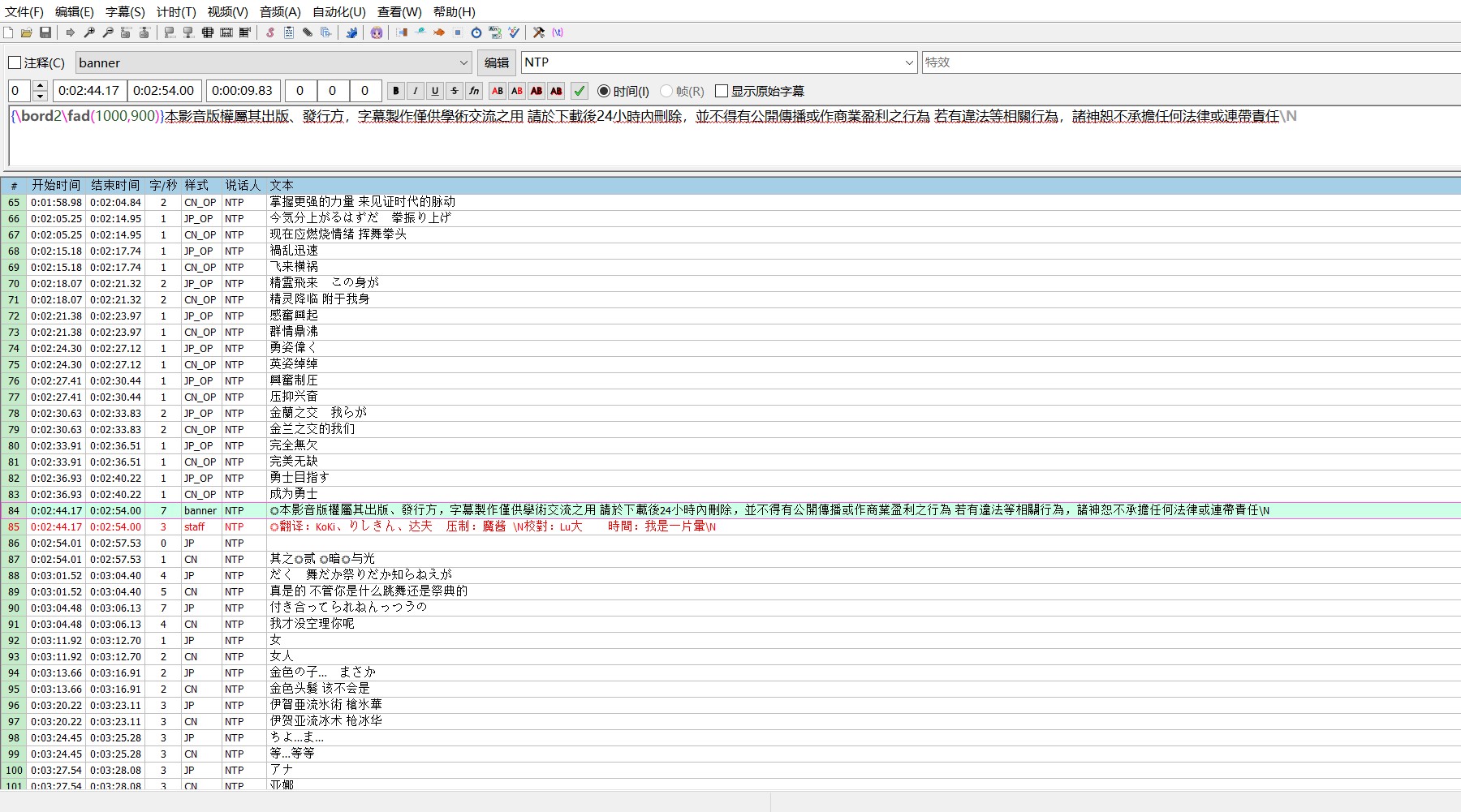Open the 自动化 menu
The image size is (1461, 812).
338,11
